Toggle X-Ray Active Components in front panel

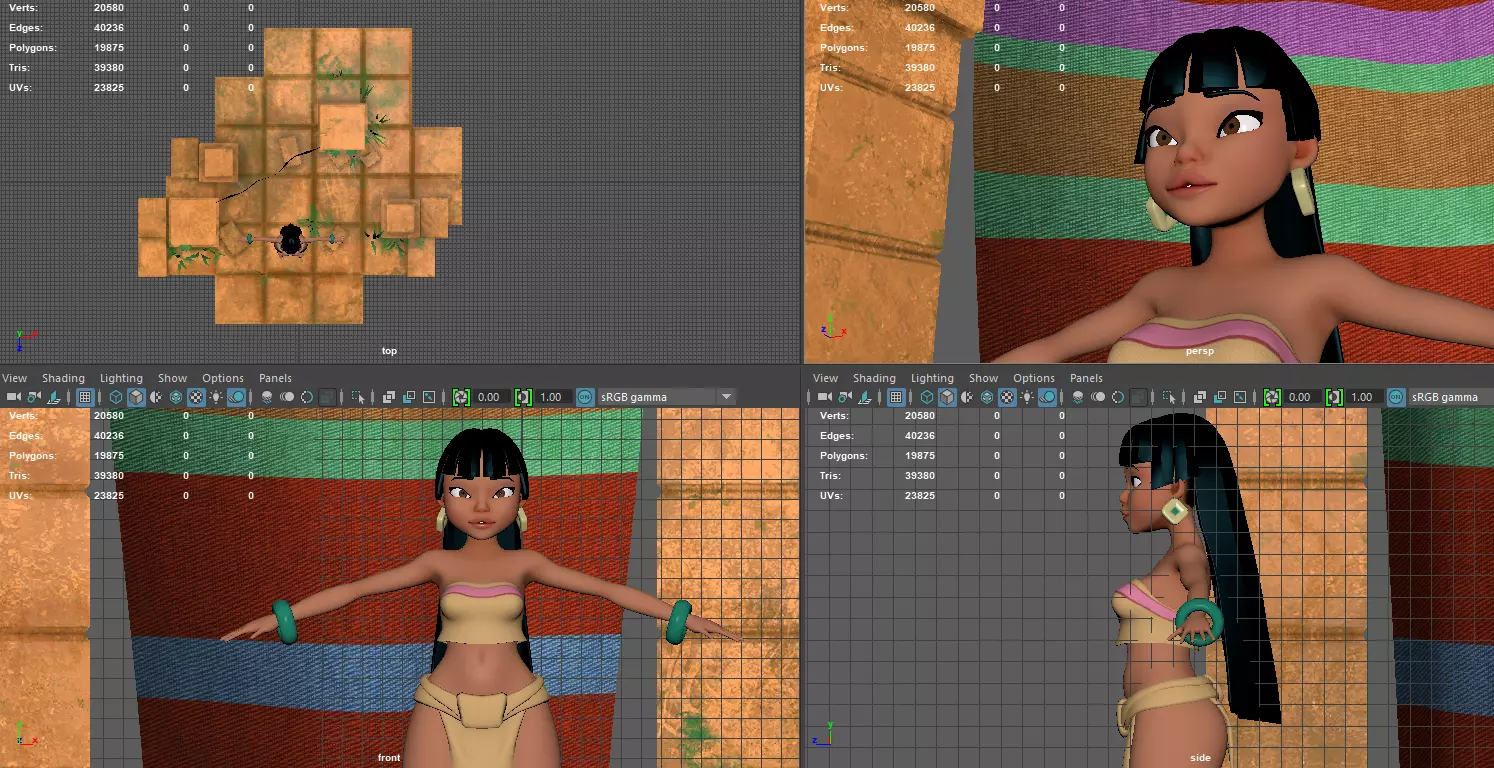(x=410, y=397)
